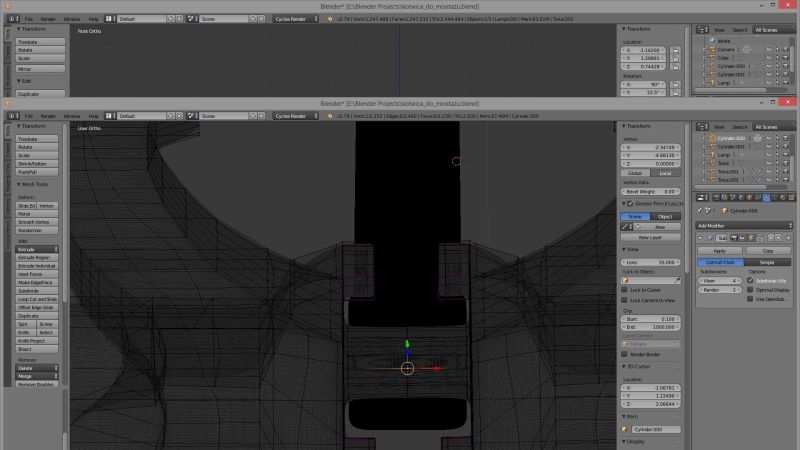Click Cylinder.000 mesh icon in front outliner

pyautogui.click(x=713, y=138)
